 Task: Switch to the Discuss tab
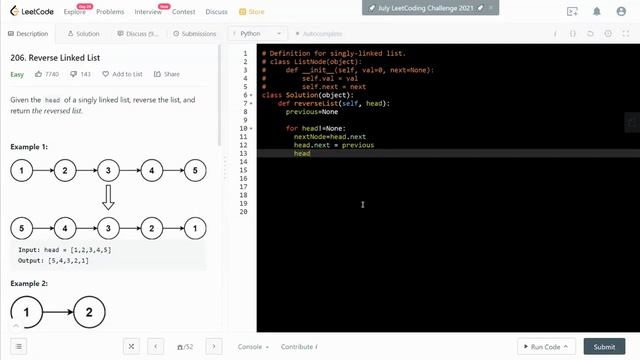[x=138, y=33]
